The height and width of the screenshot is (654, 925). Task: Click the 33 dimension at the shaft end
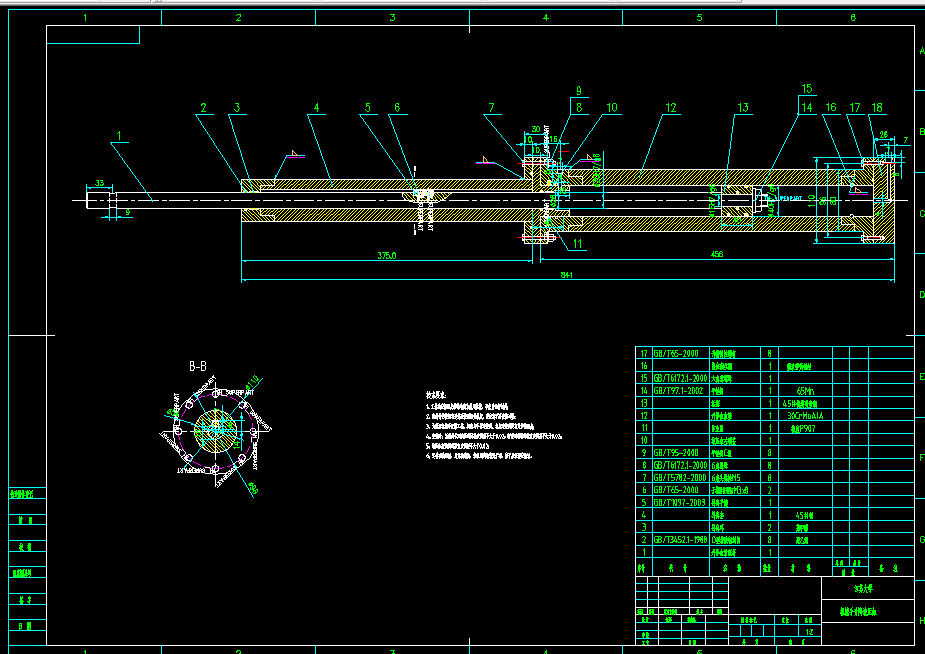[99, 183]
